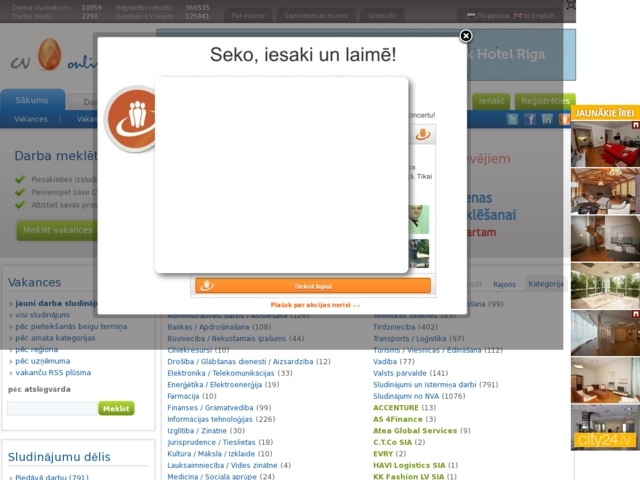Open 'vakanču RSS plūsma' link
This screenshot has height=480, width=640.
point(53,372)
